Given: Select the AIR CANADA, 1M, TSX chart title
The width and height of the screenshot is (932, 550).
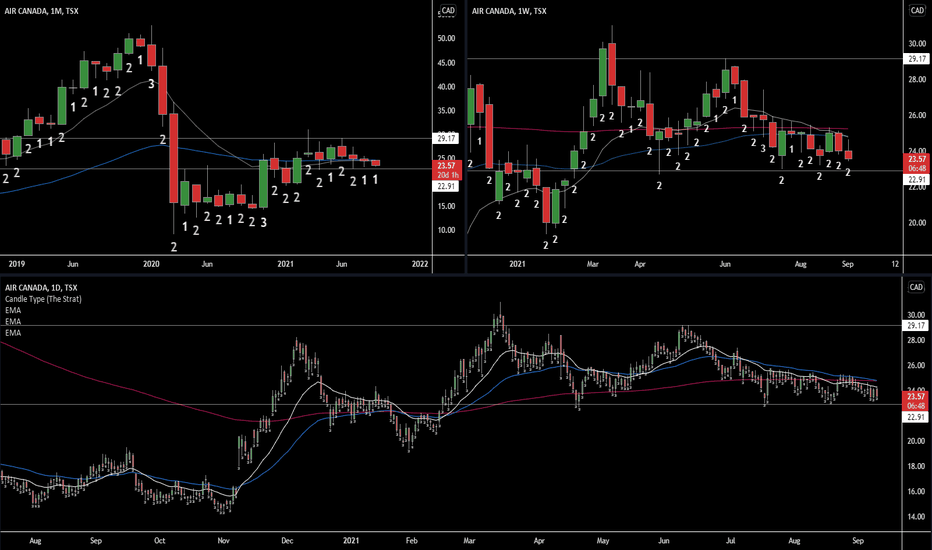Looking at the screenshot, I should click(42, 11).
